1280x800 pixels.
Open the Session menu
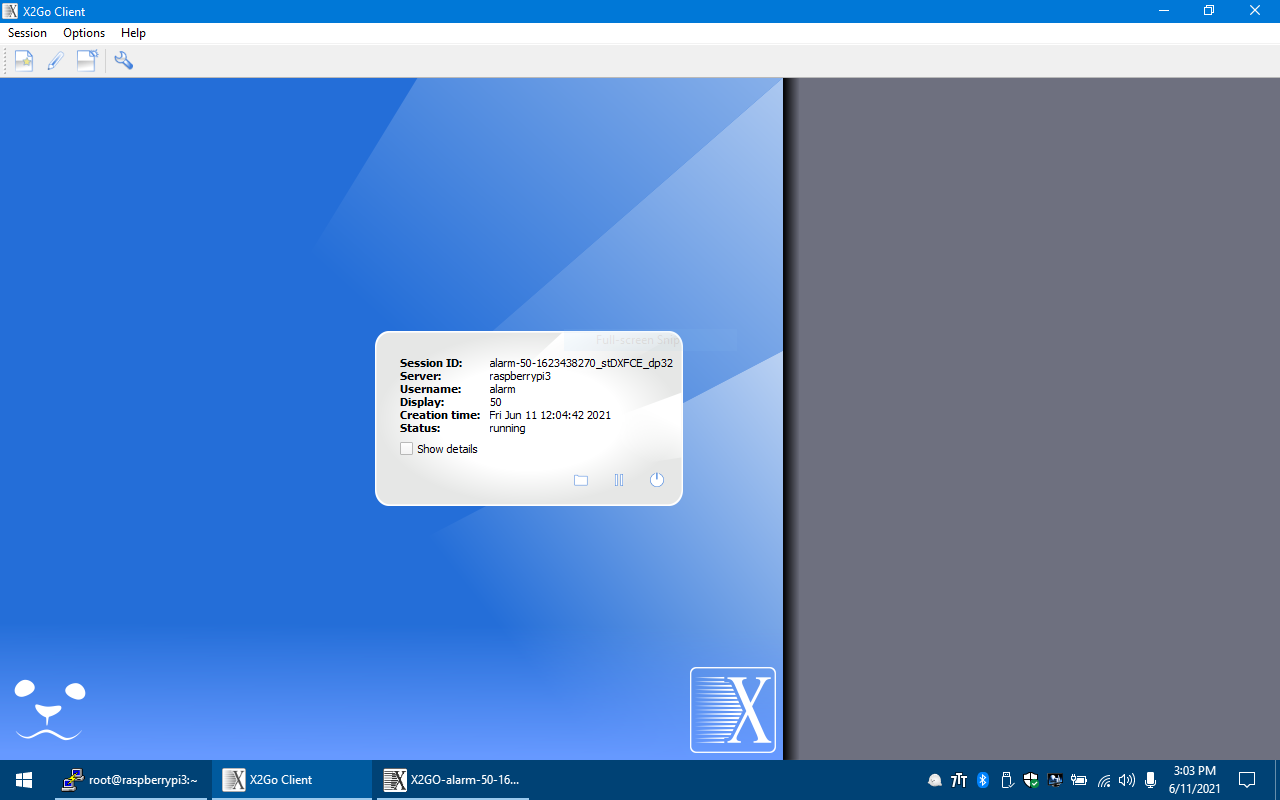click(x=27, y=33)
